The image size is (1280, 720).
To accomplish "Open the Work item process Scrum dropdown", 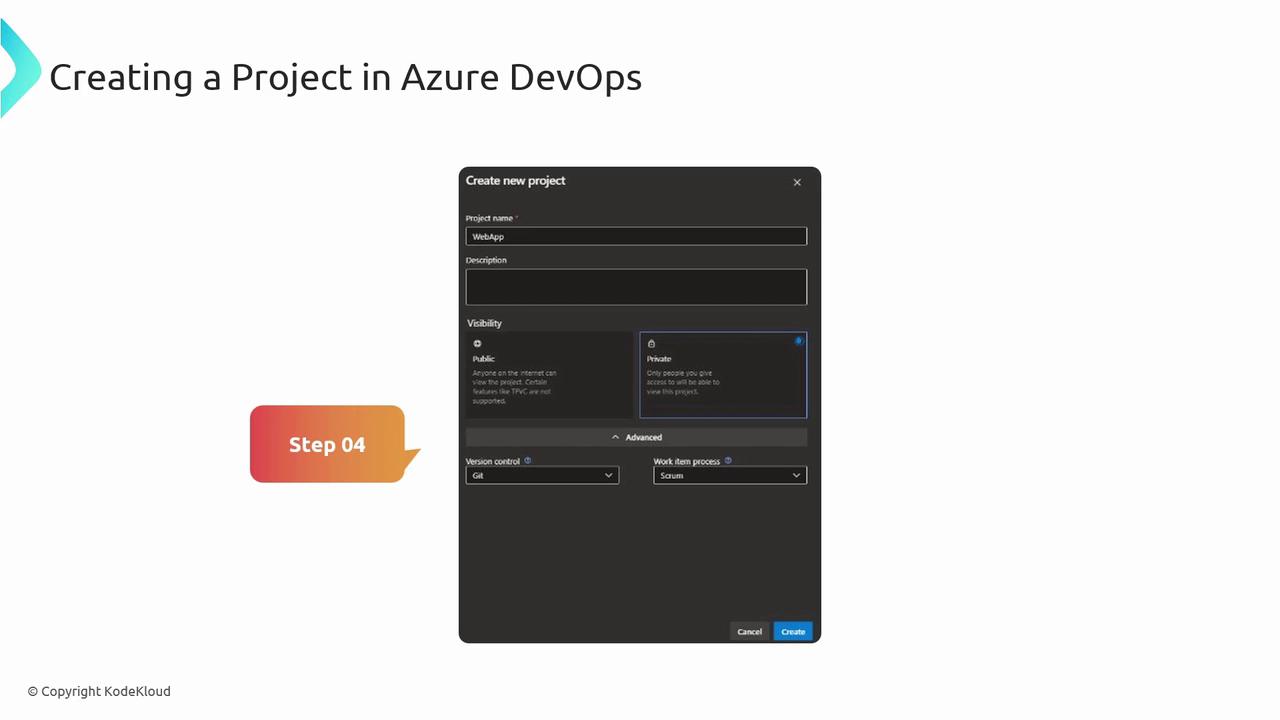I will coord(730,475).
